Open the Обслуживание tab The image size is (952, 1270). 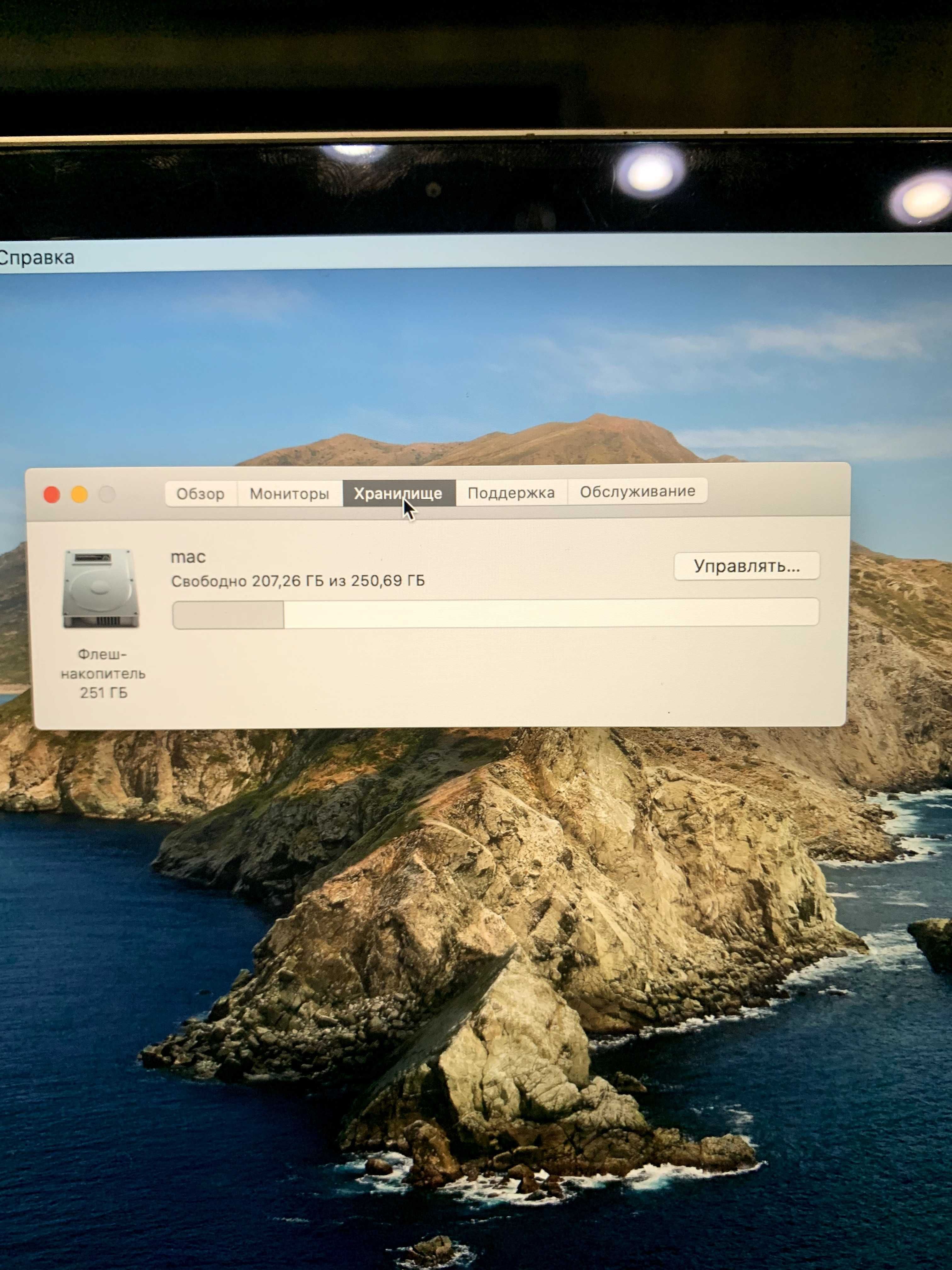[x=637, y=491]
